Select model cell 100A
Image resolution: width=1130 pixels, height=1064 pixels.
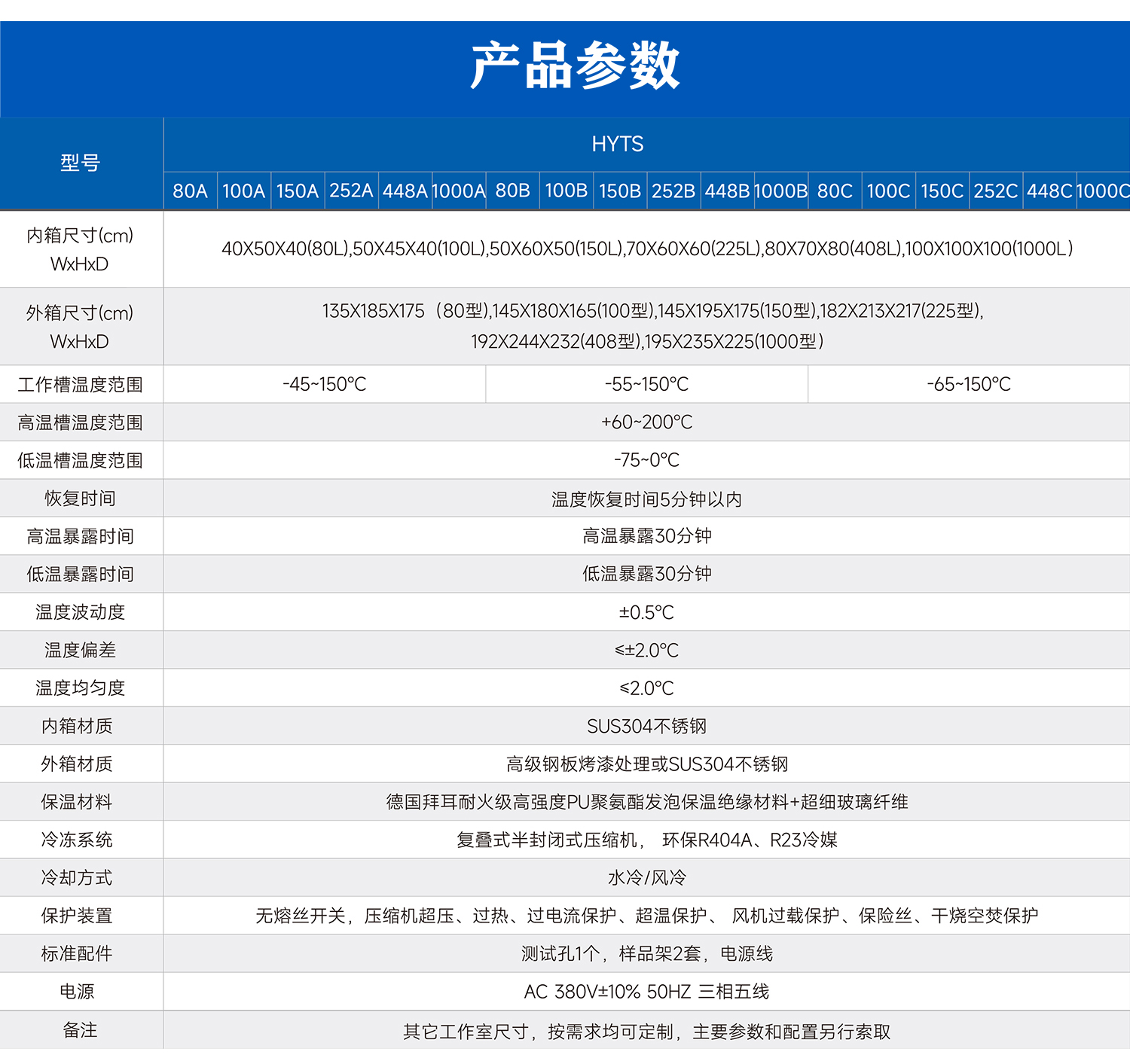243,191
